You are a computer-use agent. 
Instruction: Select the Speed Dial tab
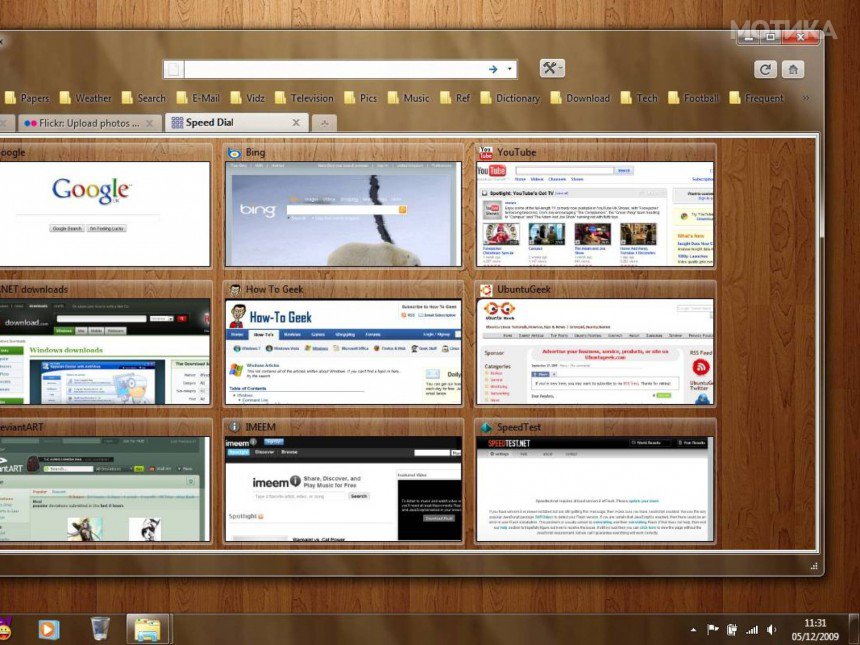(x=236, y=123)
